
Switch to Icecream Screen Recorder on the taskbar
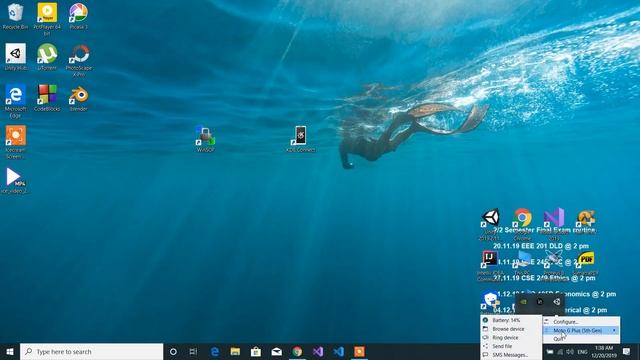coord(359,351)
